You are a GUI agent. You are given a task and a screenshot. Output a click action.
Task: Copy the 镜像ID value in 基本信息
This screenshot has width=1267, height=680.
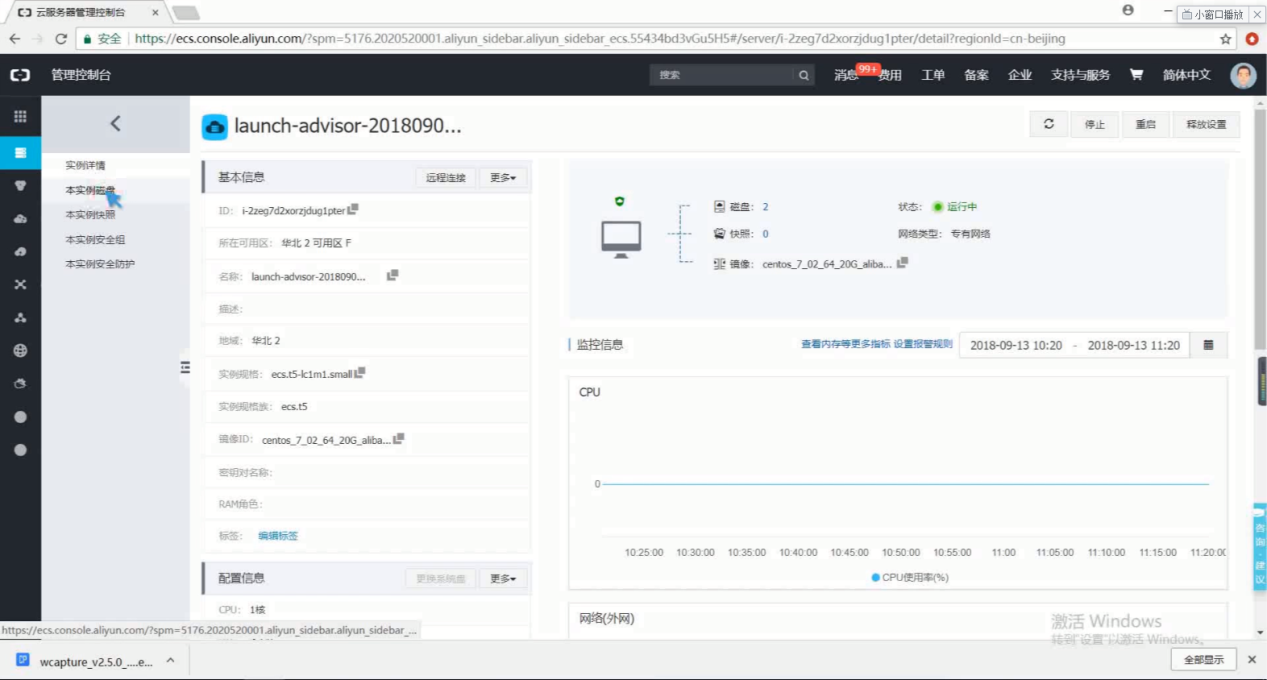click(398, 439)
